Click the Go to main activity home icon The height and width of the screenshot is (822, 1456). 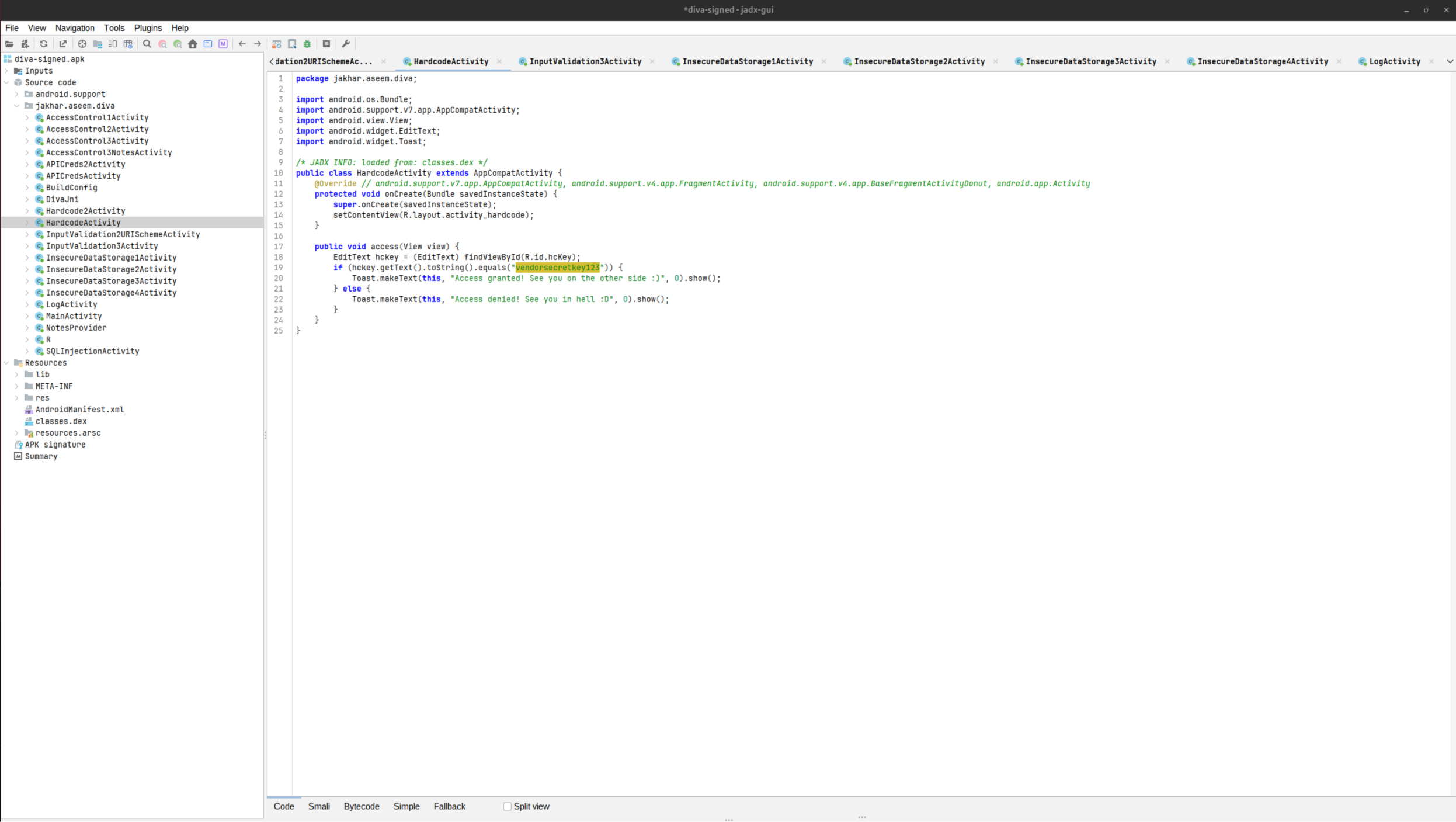coord(193,44)
